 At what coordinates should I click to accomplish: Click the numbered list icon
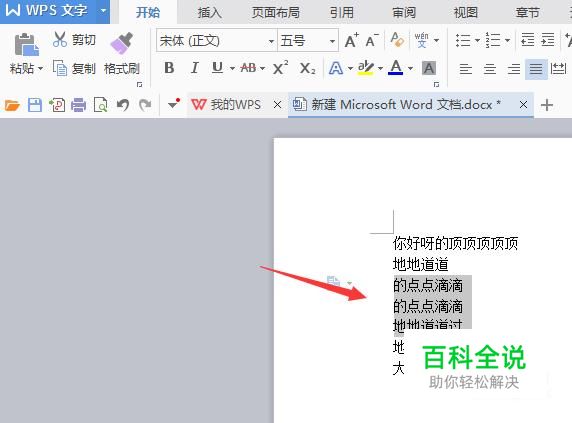[493, 40]
